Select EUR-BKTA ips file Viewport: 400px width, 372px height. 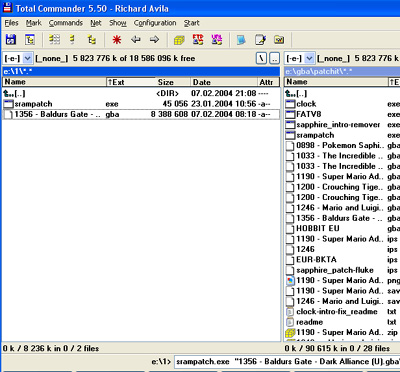(342, 259)
